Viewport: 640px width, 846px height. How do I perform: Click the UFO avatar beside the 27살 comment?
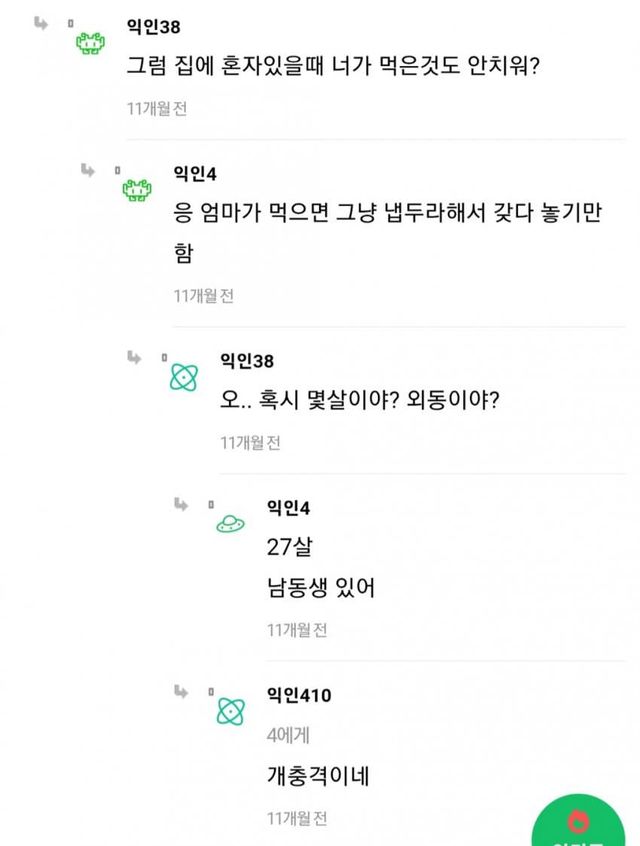click(x=231, y=524)
